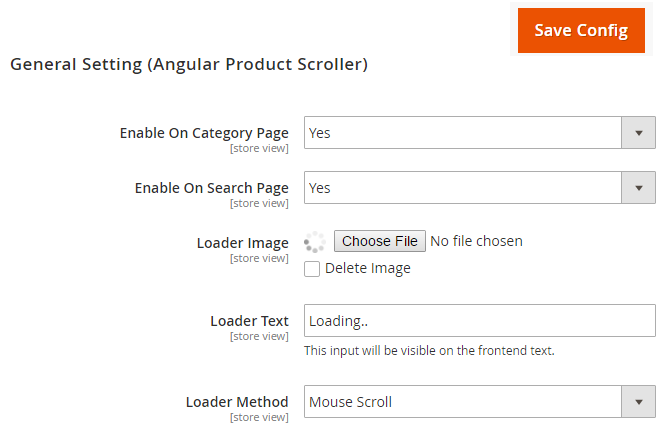Viewport: 668px width, 428px height.
Task: Click the 'No file chosen' text
Action: 476,241
